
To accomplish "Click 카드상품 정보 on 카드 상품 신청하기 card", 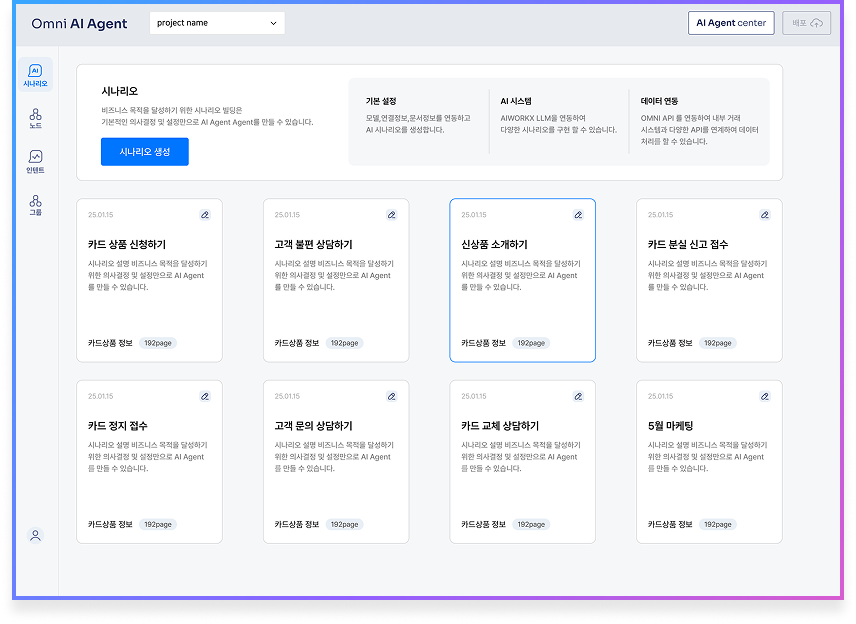I will (110, 343).
